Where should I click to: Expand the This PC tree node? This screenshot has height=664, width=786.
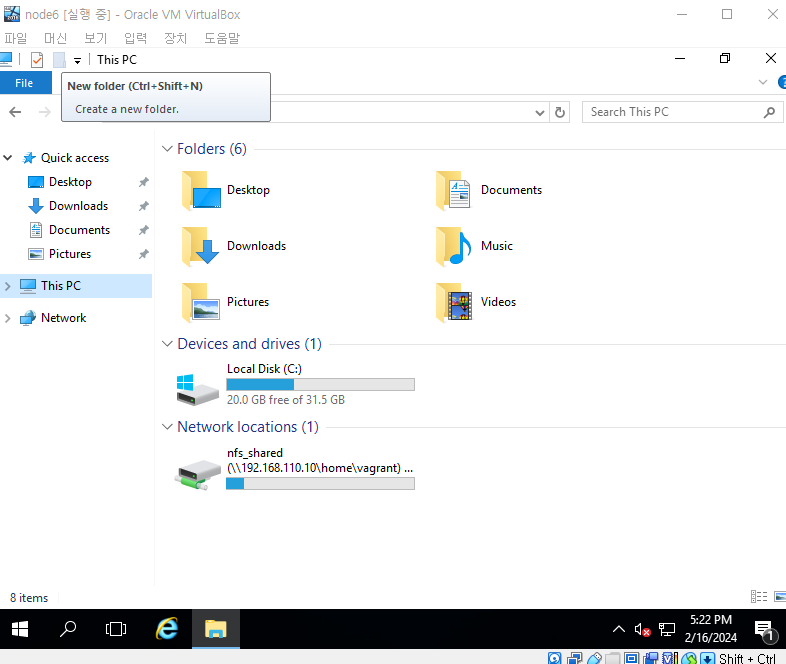[8, 286]
